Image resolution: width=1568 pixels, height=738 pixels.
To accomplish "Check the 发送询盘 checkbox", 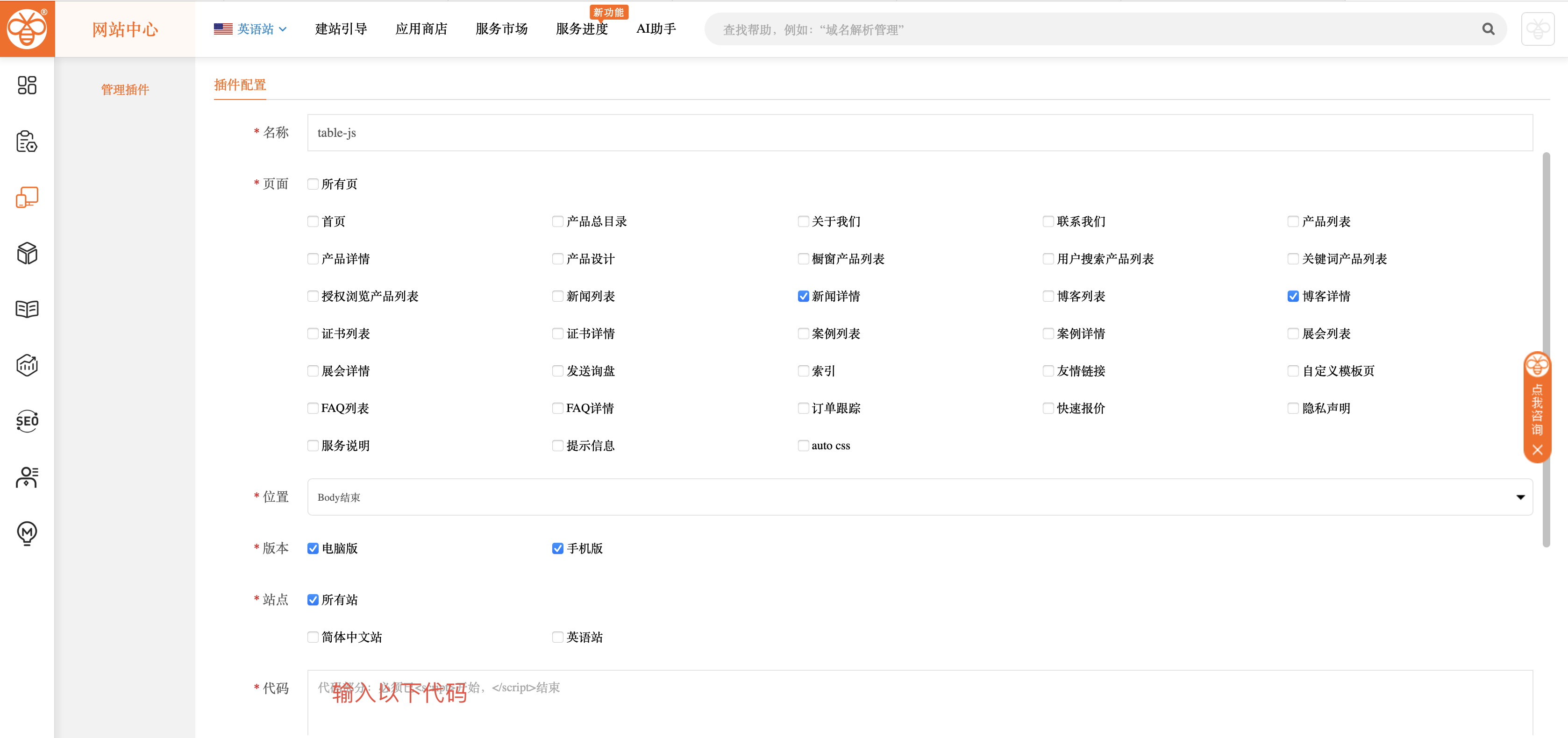I will (x=557, y=371).
